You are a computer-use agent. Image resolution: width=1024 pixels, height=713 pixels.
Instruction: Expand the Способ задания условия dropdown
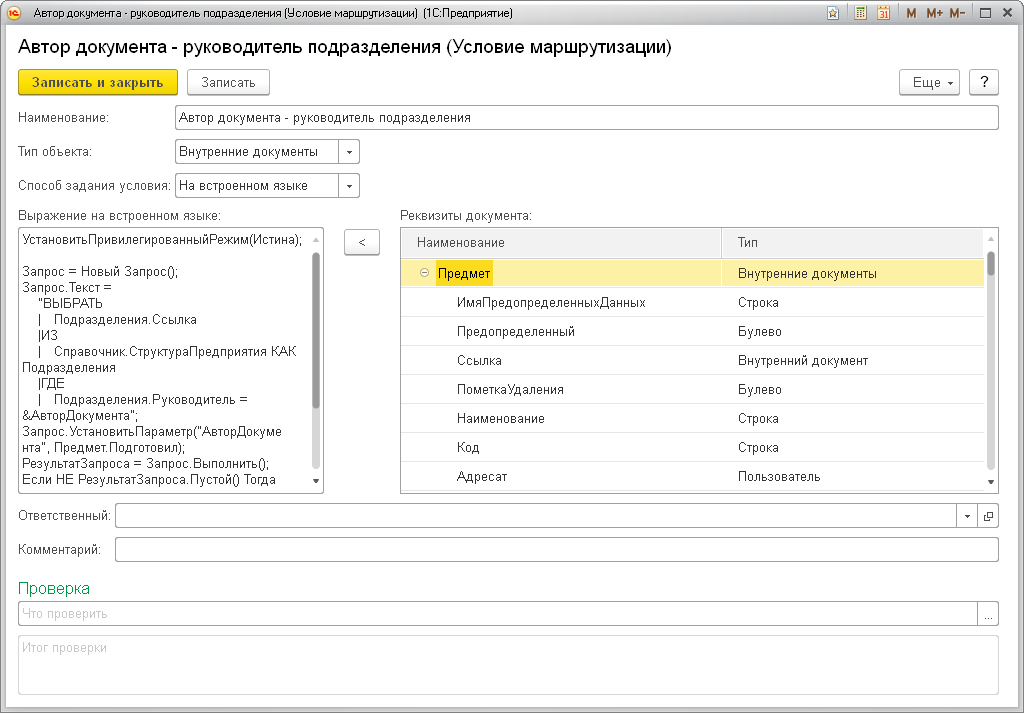(349, 185)
